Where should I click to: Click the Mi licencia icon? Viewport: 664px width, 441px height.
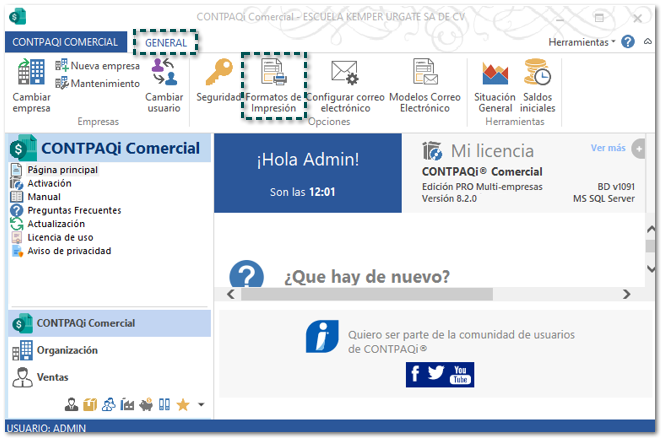click(432, 151)
